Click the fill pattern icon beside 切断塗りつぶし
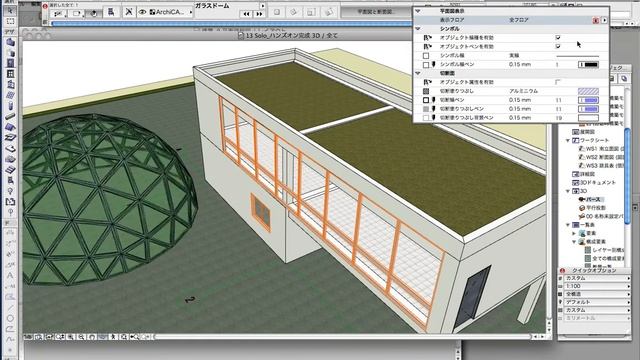This screenshot has width=640, height=360. (x=426, y=91)
